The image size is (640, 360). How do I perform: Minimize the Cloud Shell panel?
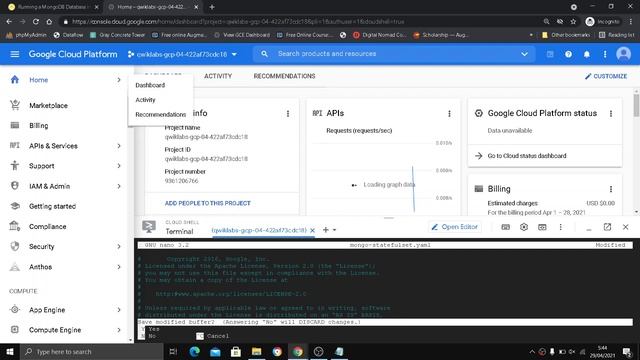(x=589, y=229)
